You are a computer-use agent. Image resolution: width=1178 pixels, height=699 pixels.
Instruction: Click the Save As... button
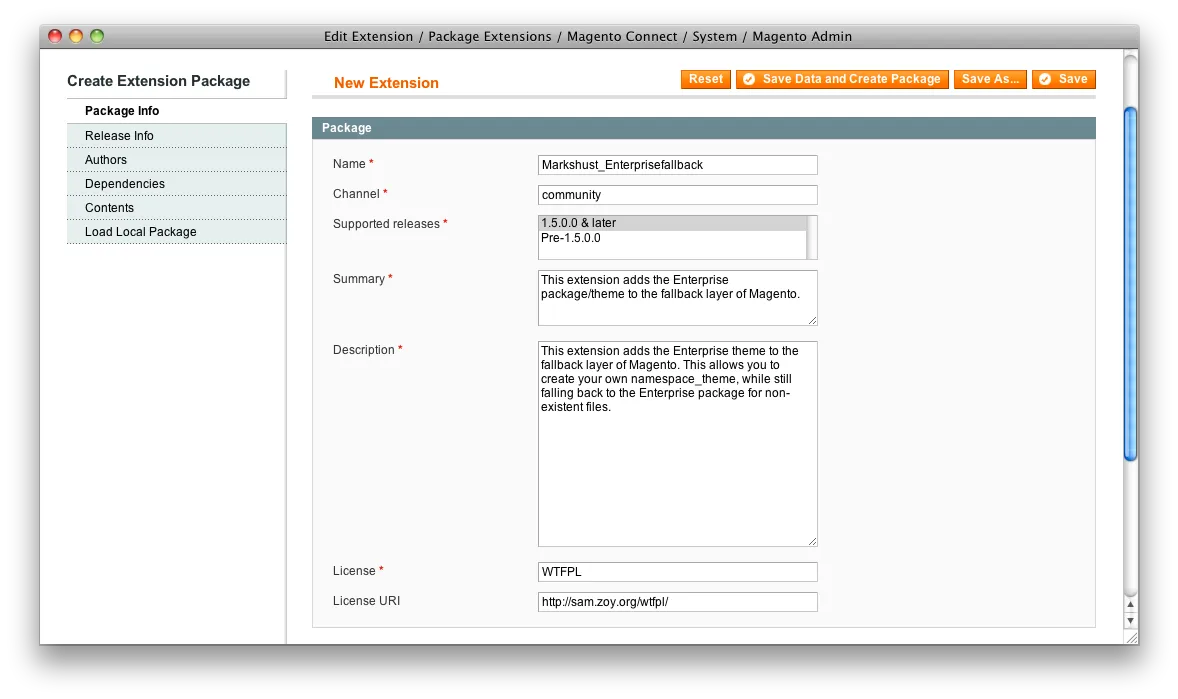[x=989, y=80]
